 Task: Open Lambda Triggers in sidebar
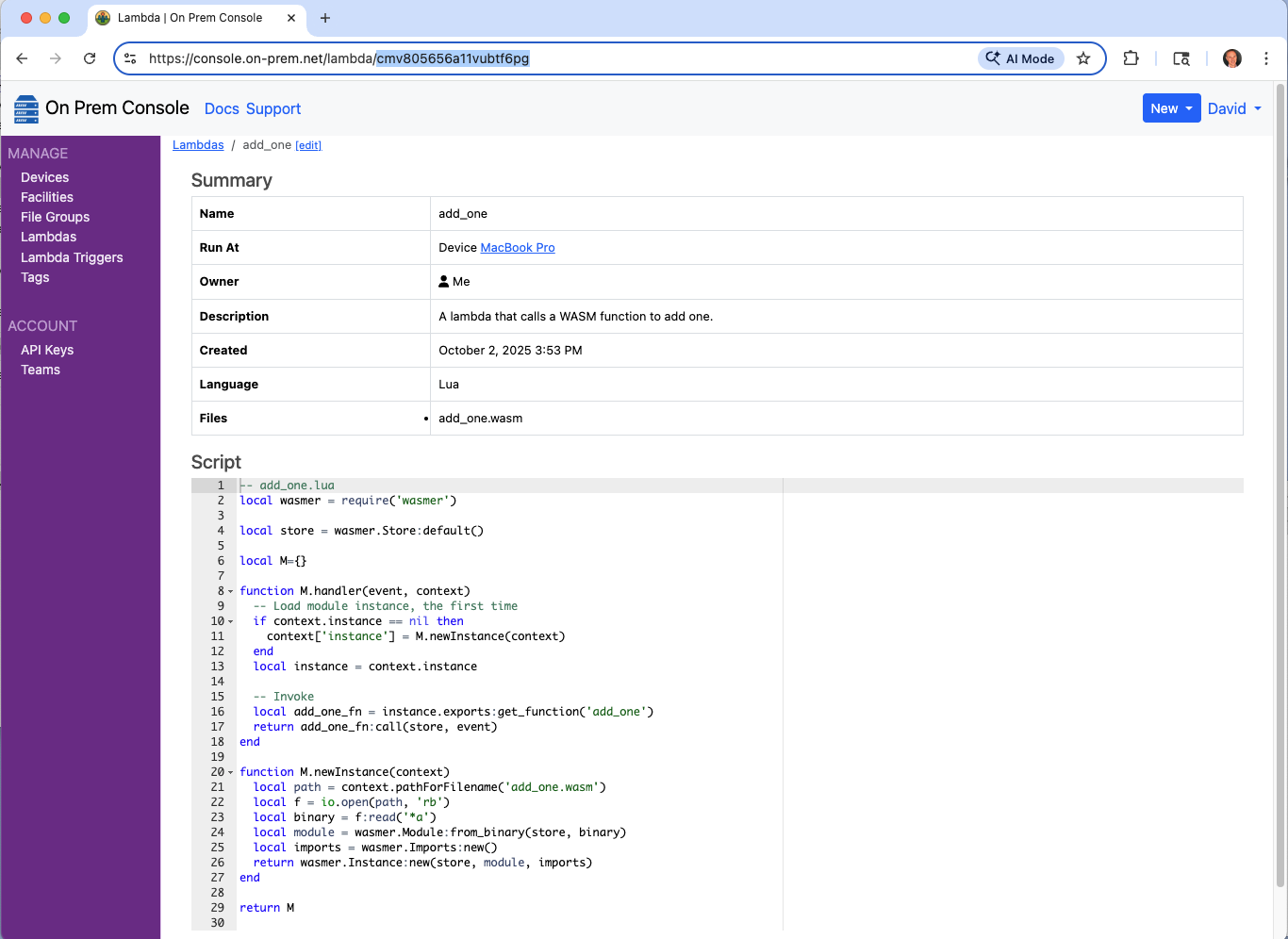pos(72,257)
